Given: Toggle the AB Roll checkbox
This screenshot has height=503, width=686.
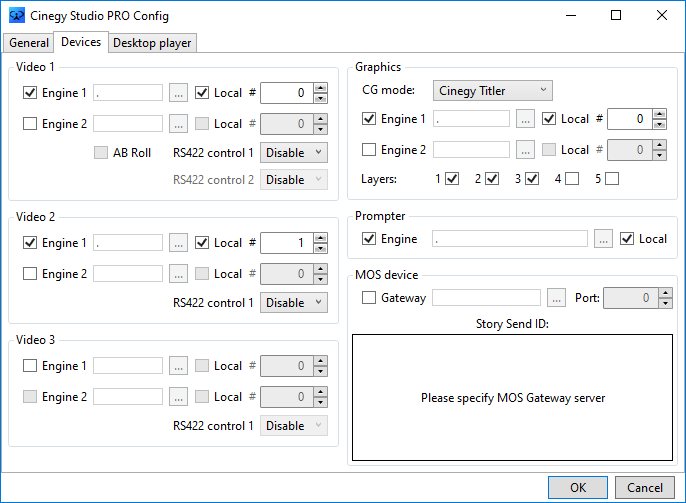Looking at the screenshot, I should [101, 153].
